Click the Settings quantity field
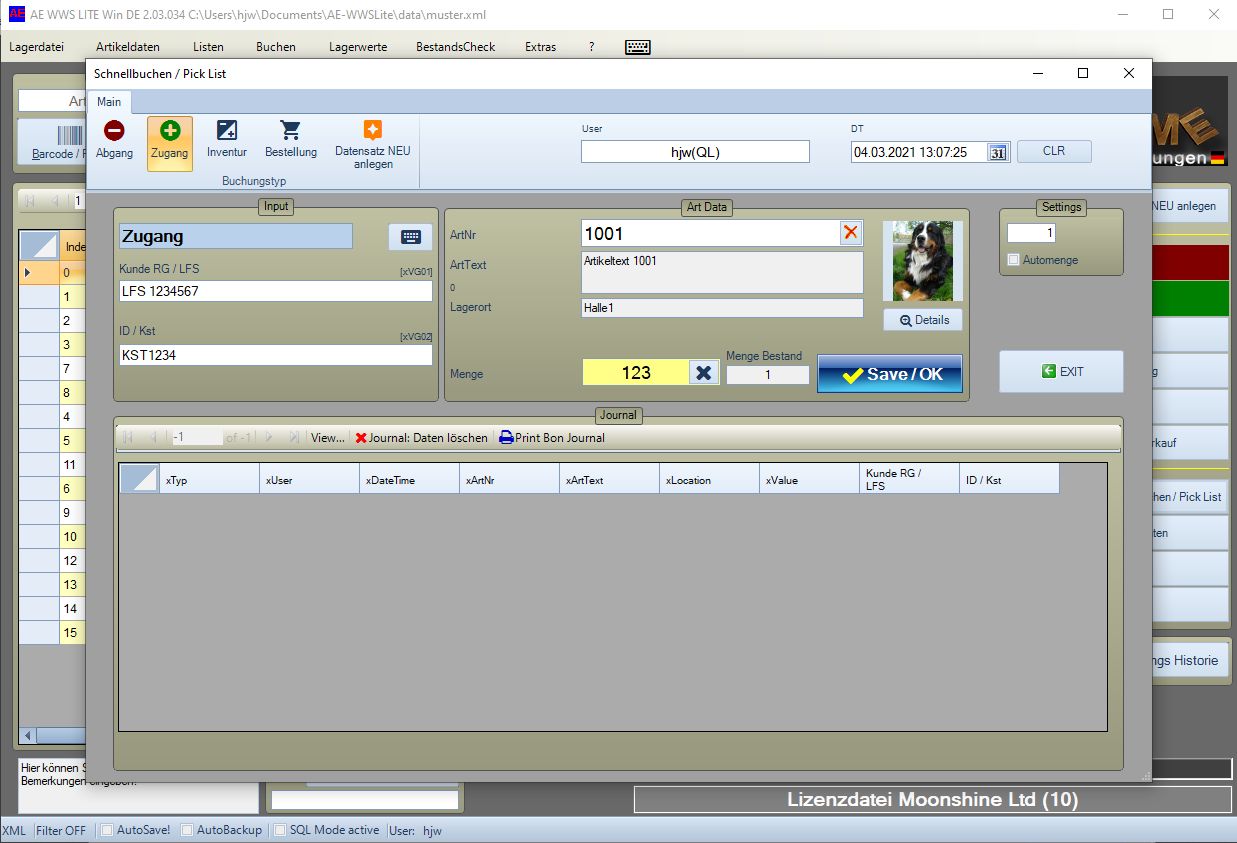 (x=1030, y=233)
